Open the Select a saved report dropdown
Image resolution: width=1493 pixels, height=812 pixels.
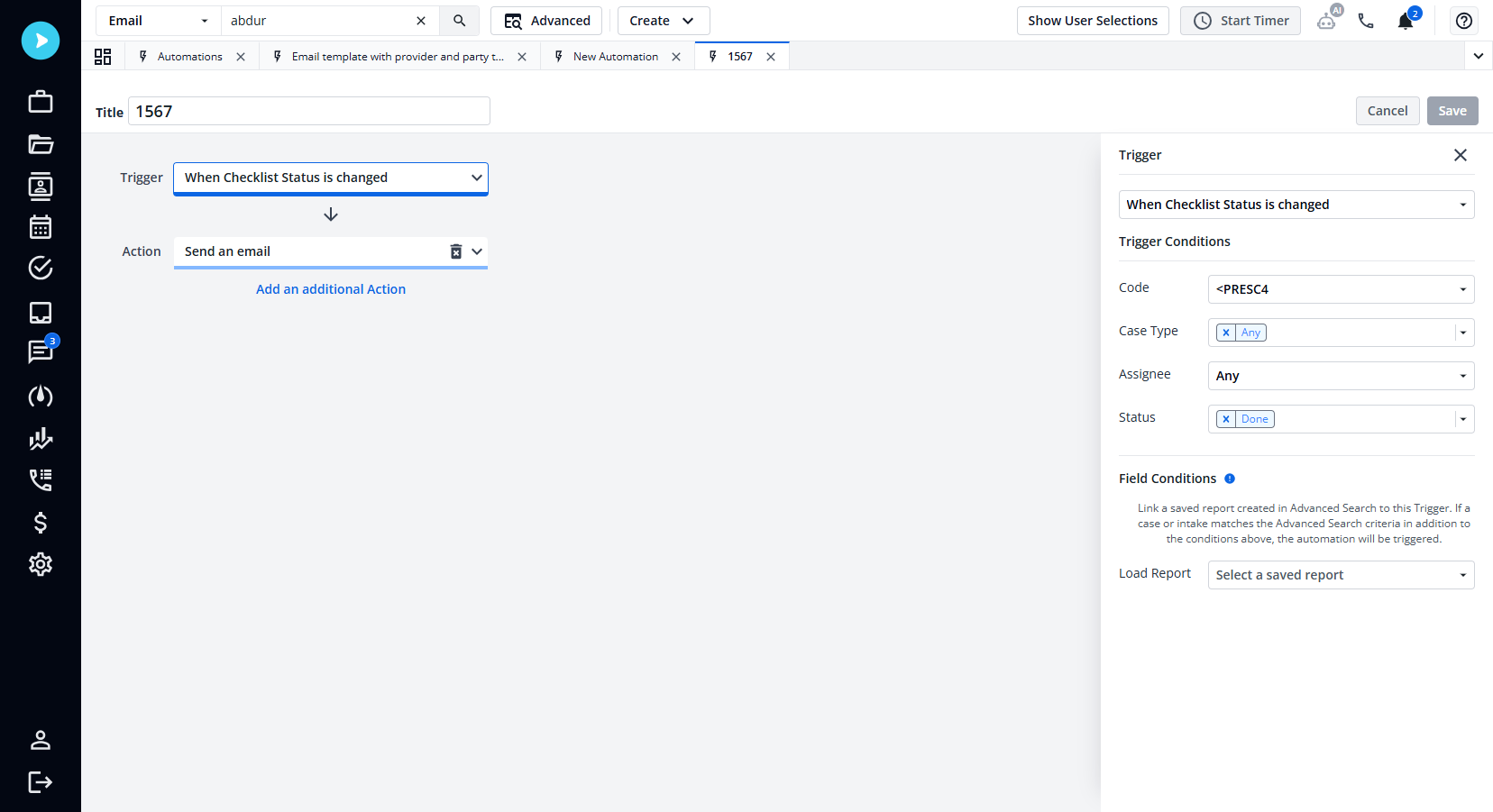pyautogui.click(x=1340, y=574)
